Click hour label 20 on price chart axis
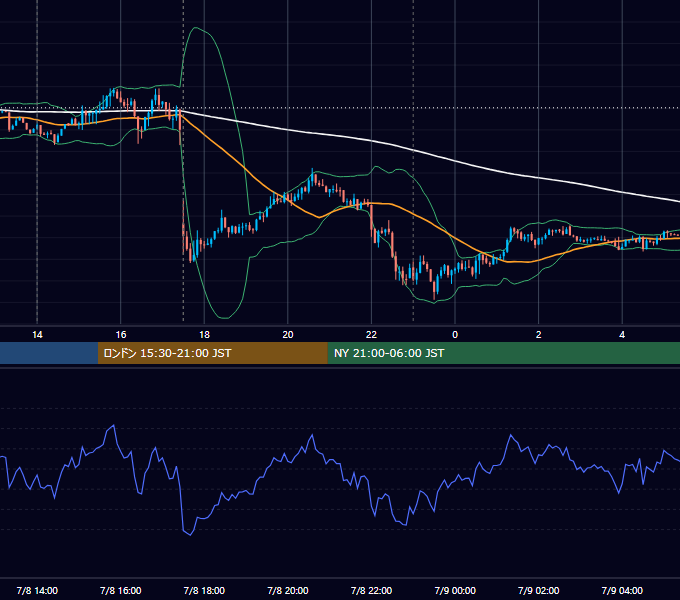 pyautogui.click(x=288, y=335)
